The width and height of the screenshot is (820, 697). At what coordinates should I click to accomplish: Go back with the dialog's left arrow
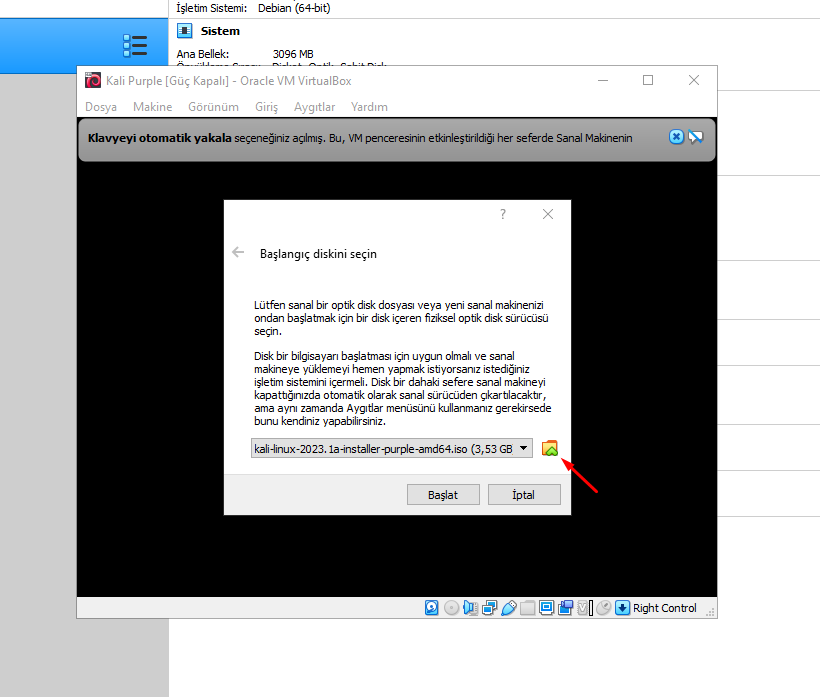pos(238,253)
